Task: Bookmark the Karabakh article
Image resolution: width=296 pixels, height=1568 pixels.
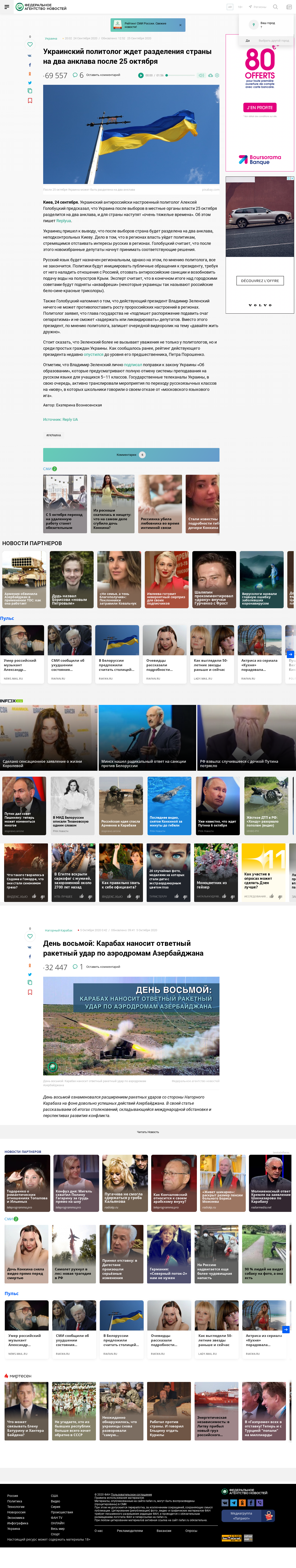Action: point(30,992)
